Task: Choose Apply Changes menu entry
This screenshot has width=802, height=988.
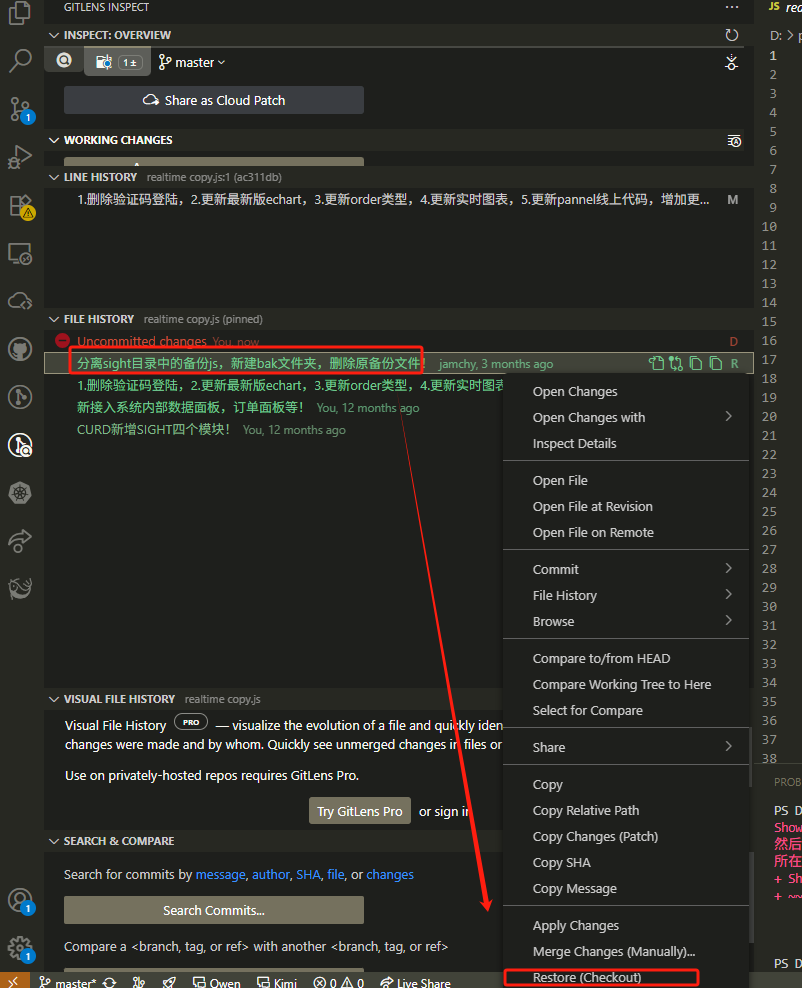Action: [626, 926]
